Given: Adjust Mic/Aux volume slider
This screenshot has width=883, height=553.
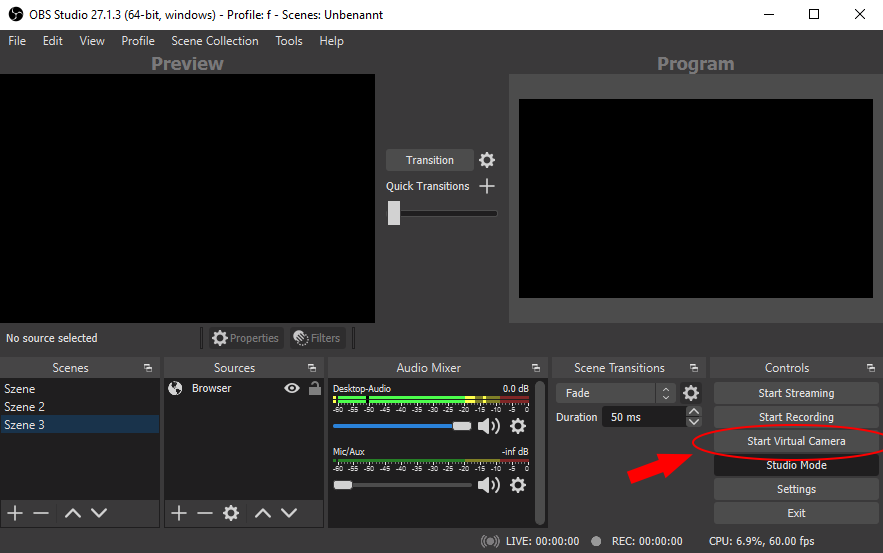Looking at the screenshot, I should [402, 485].
